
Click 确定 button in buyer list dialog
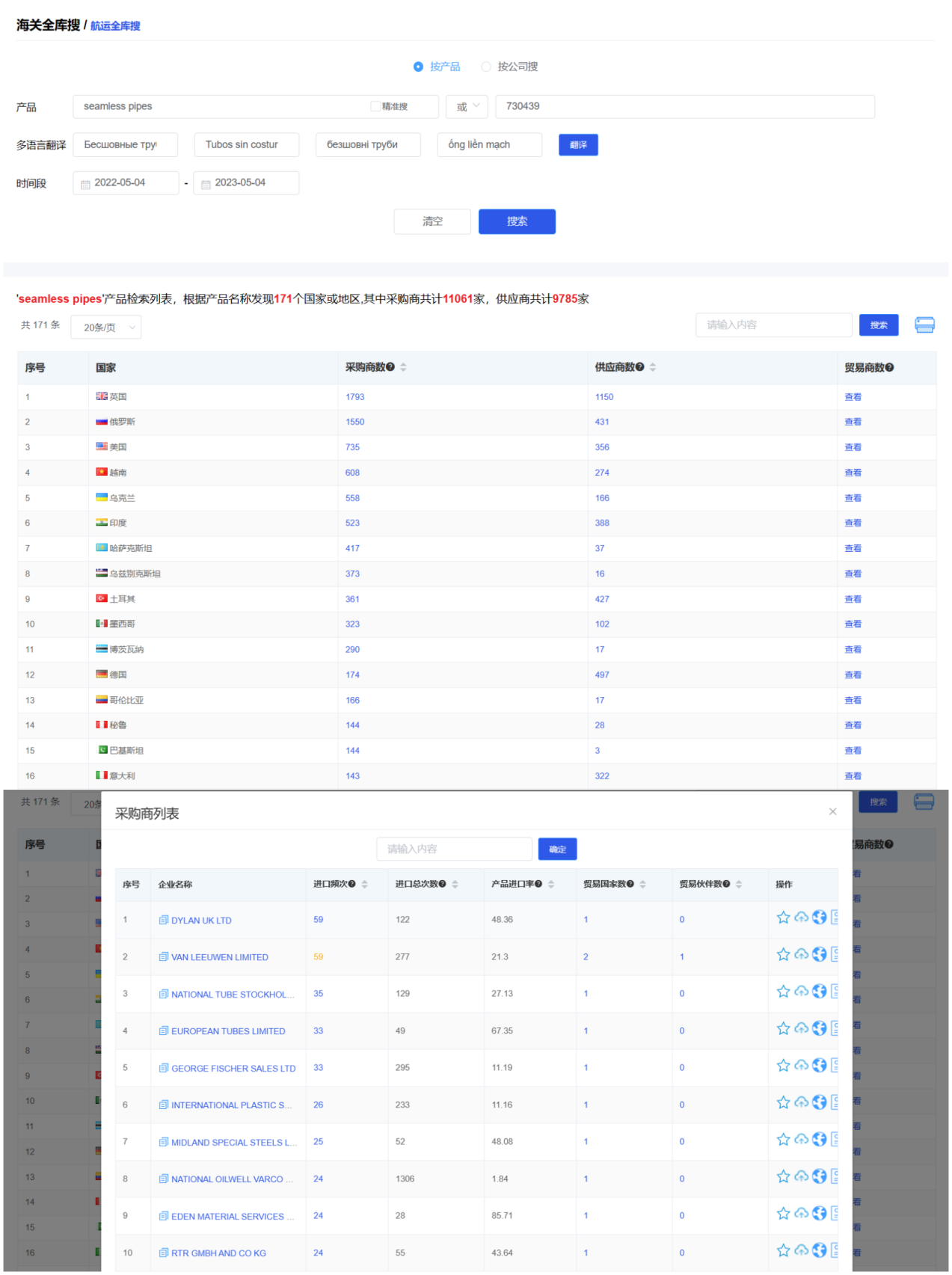tap(557, 850)
